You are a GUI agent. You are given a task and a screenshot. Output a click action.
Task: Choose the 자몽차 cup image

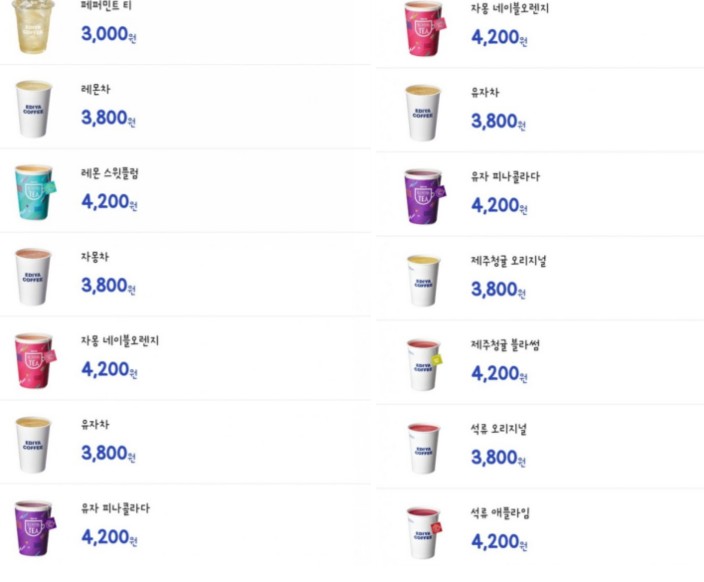click(33, 276)
